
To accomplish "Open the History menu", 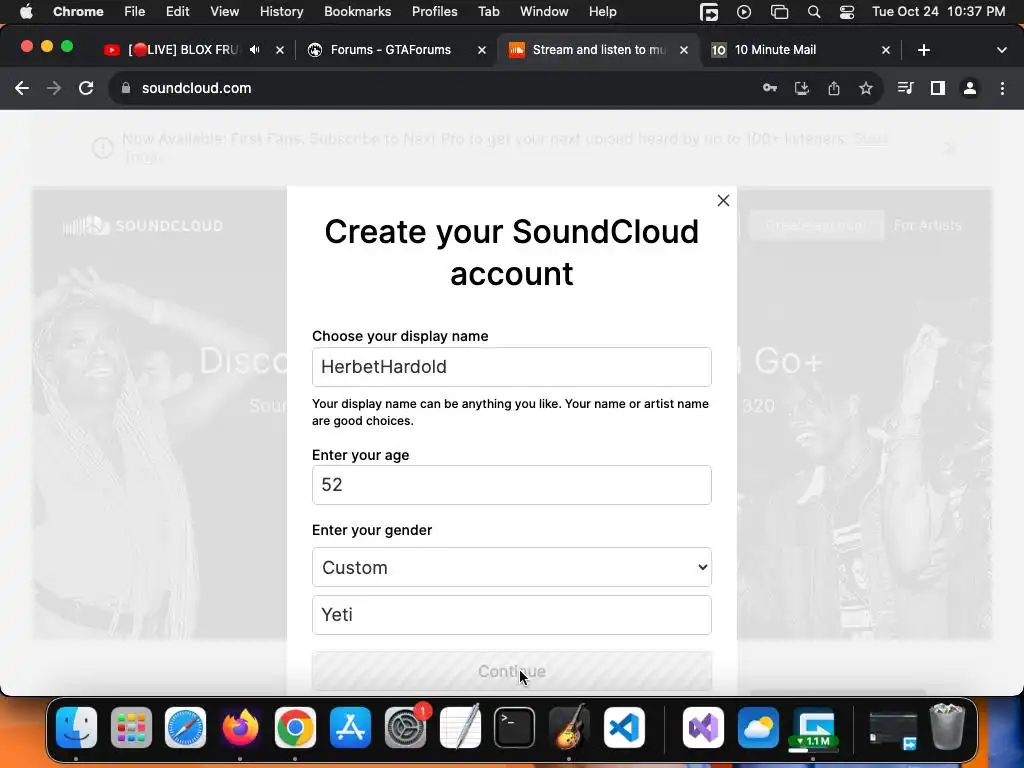I will click(x=281, y=12).
